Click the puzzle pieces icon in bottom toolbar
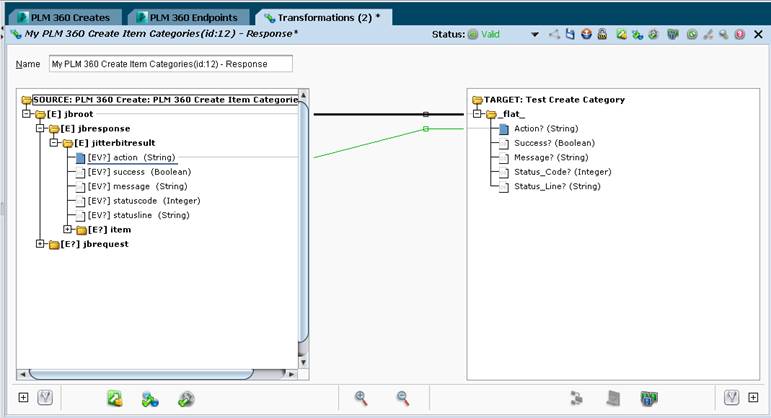Viewport: 771px width, 418px height. point(150,399)
